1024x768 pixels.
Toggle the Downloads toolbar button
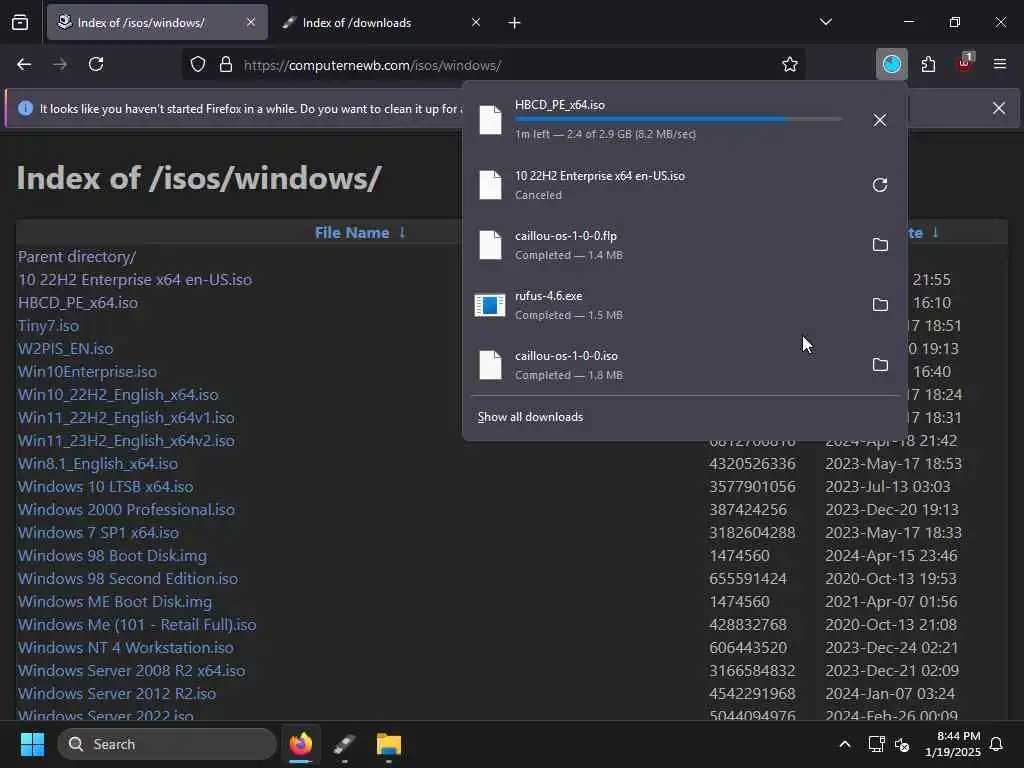point(891,65)
